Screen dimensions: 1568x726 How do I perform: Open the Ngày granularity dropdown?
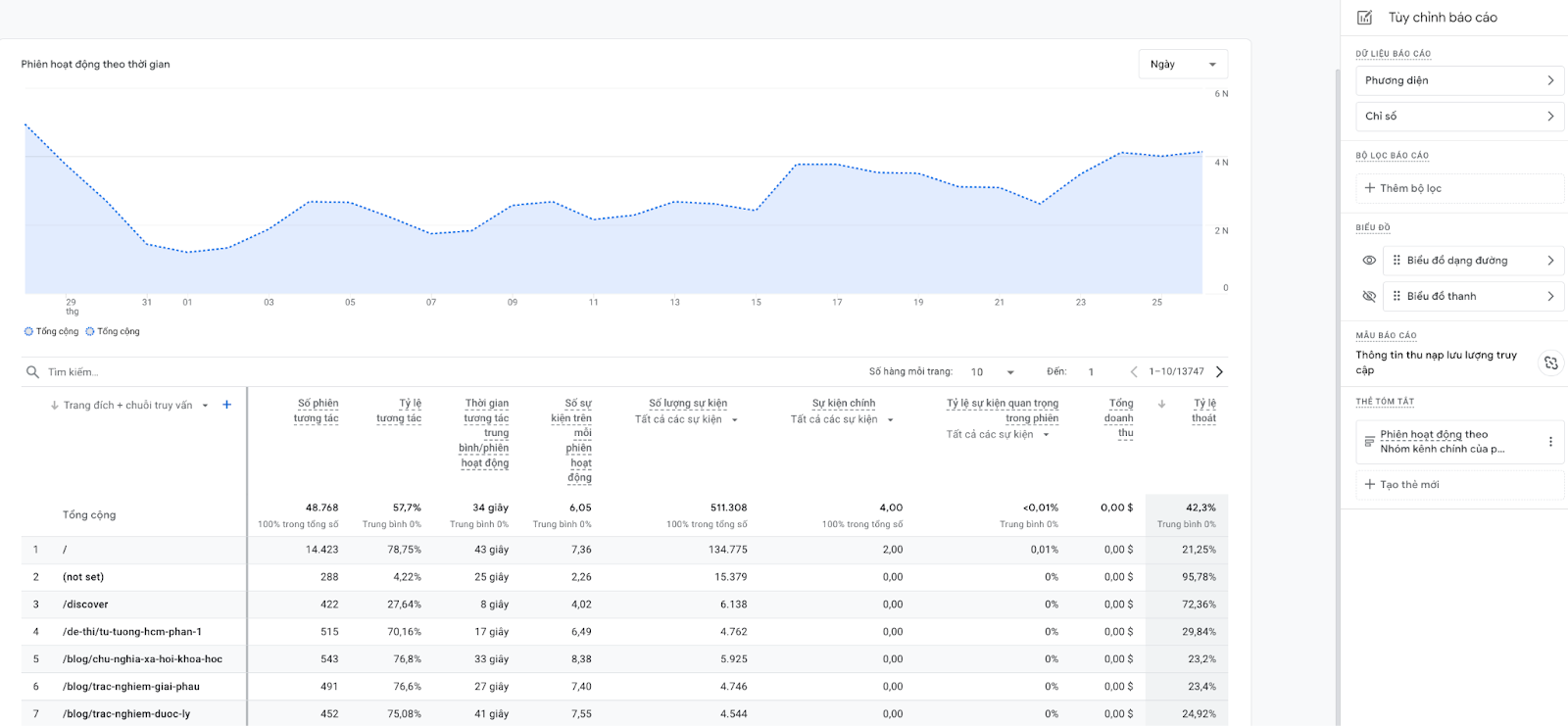coord(1183,65)
